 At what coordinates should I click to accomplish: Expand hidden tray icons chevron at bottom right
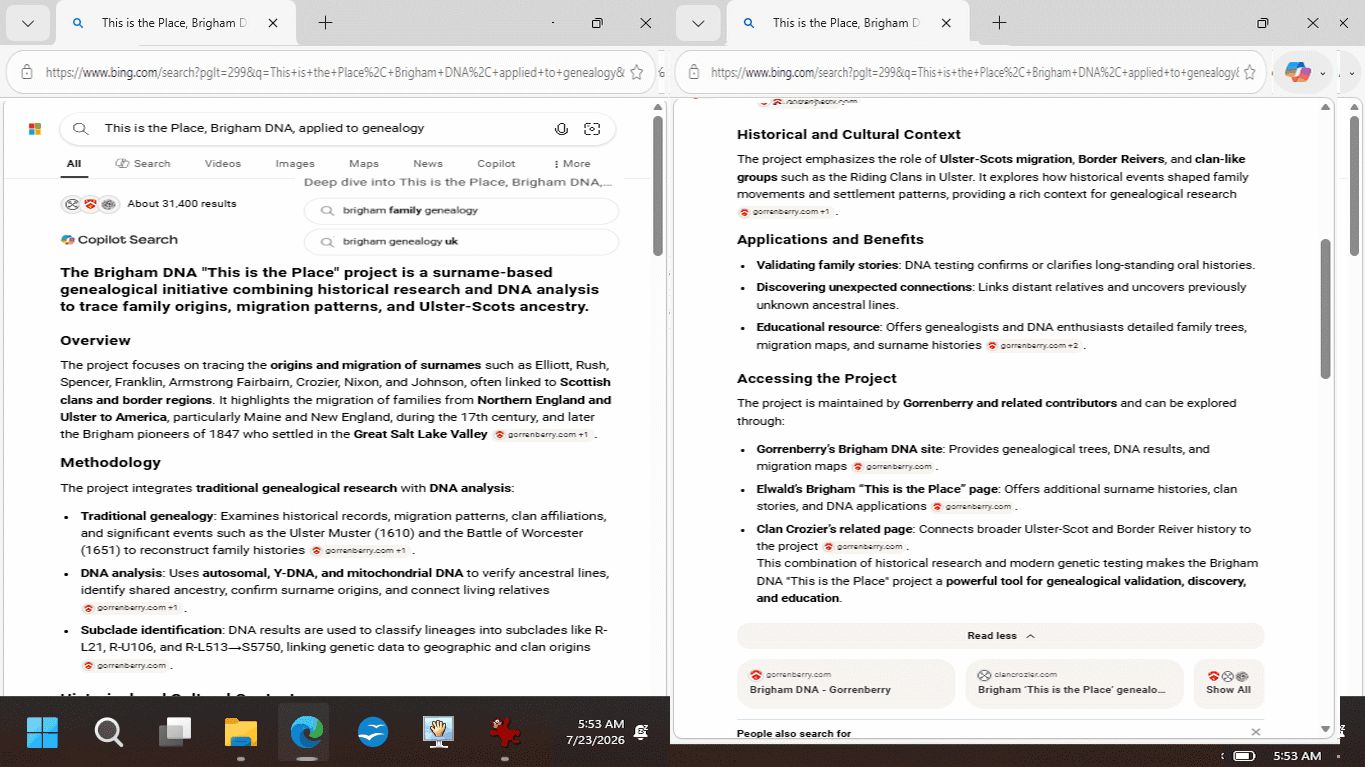1222,756
